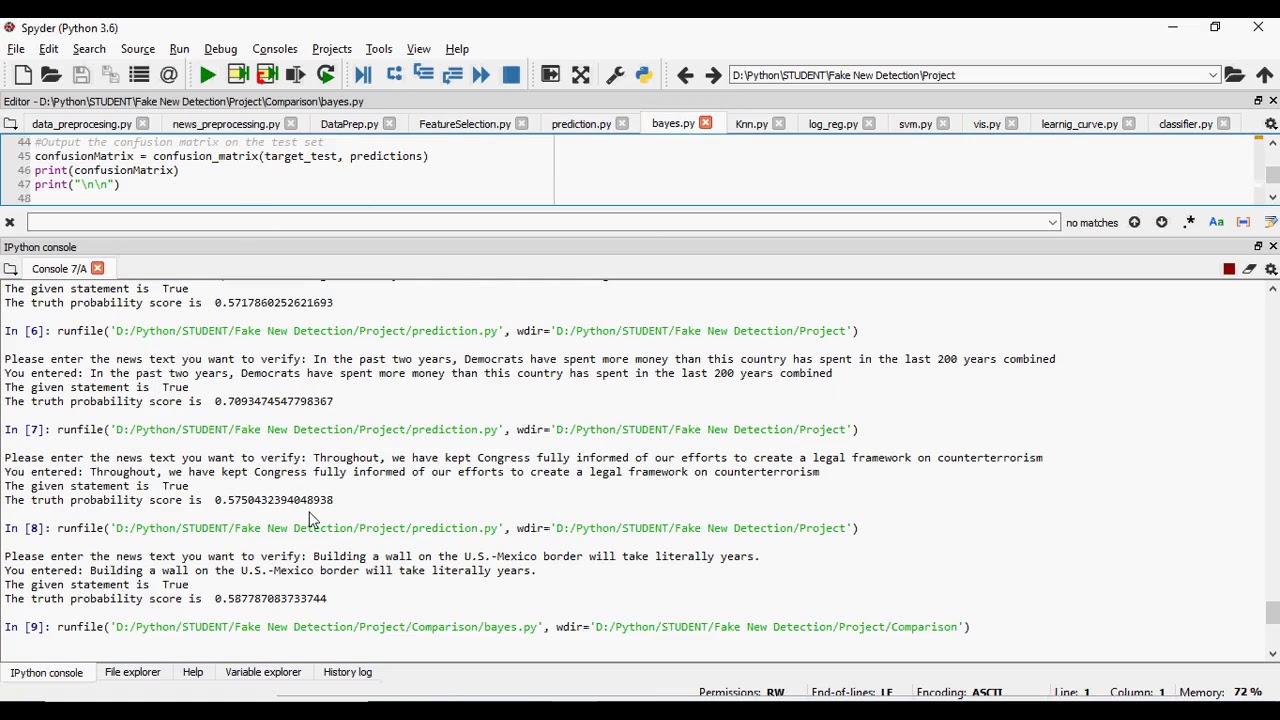Open the Run menu
The height and width of the screenshot is (720, 1280).
click(x=179, y=49)
